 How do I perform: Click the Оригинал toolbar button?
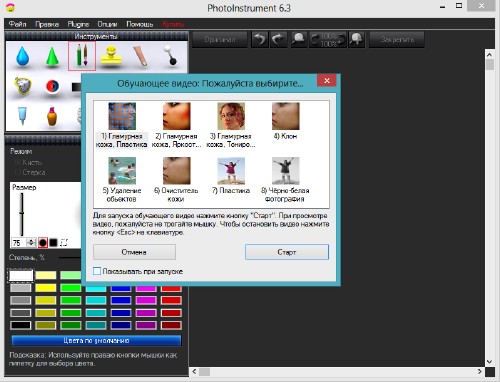coord(220,40)
